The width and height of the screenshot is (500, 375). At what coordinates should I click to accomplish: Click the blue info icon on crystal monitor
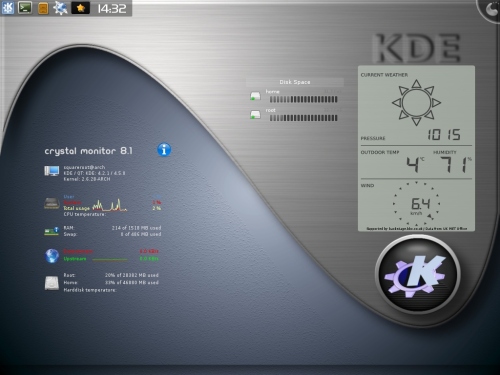[164, 150]
